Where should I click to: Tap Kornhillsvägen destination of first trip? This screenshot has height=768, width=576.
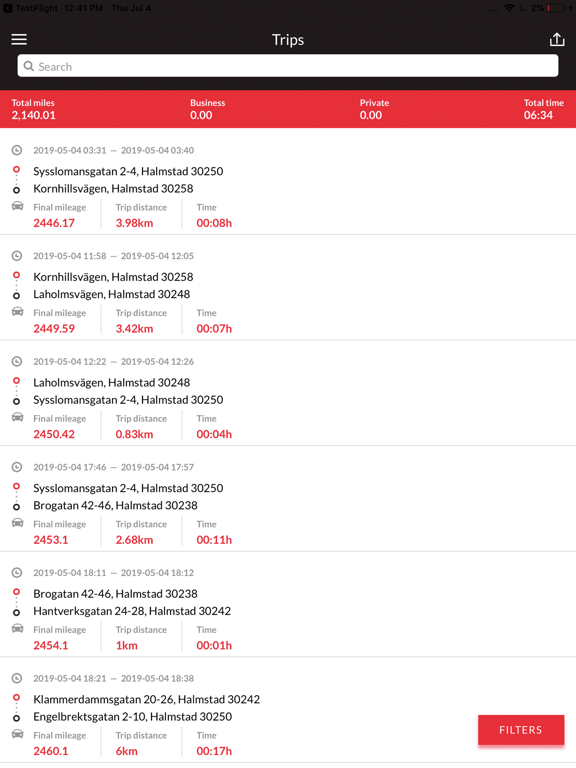click(113, 189)
